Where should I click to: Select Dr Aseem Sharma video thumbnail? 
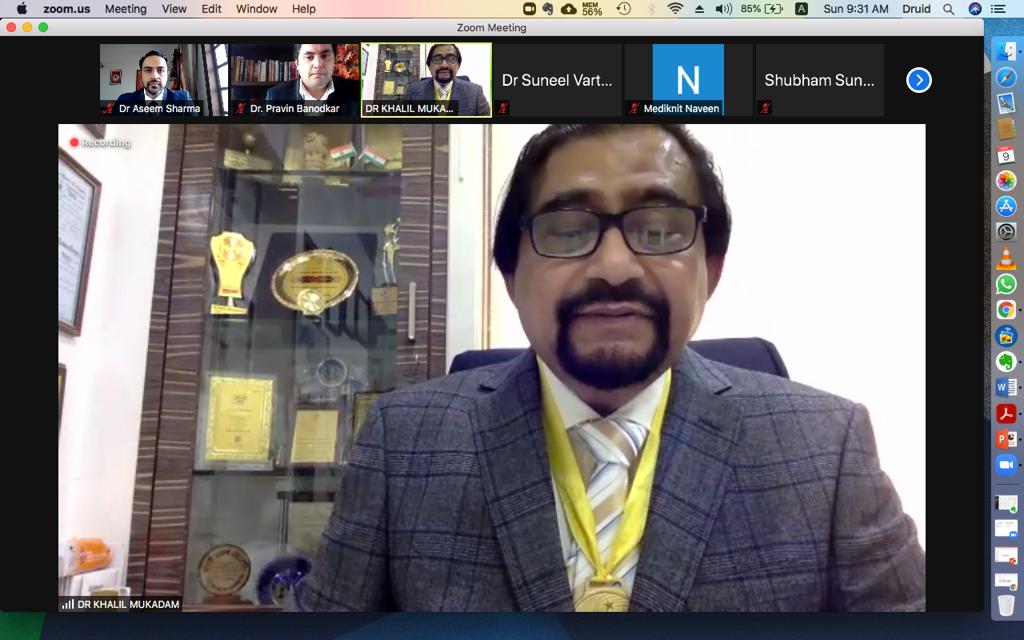pyautogui.click(x=164, y=80)
